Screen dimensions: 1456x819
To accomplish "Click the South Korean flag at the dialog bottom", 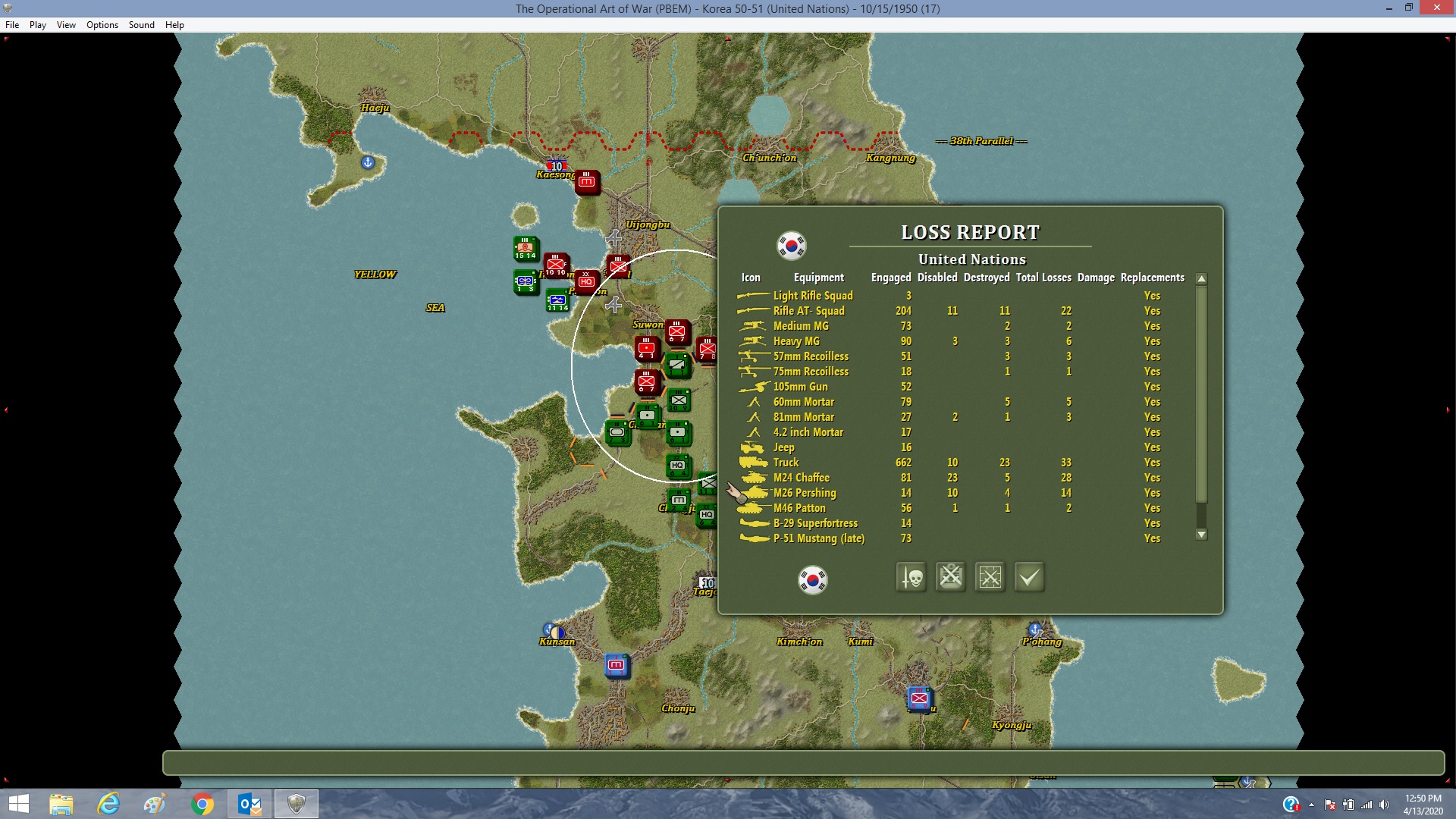I will coord(813,580).
